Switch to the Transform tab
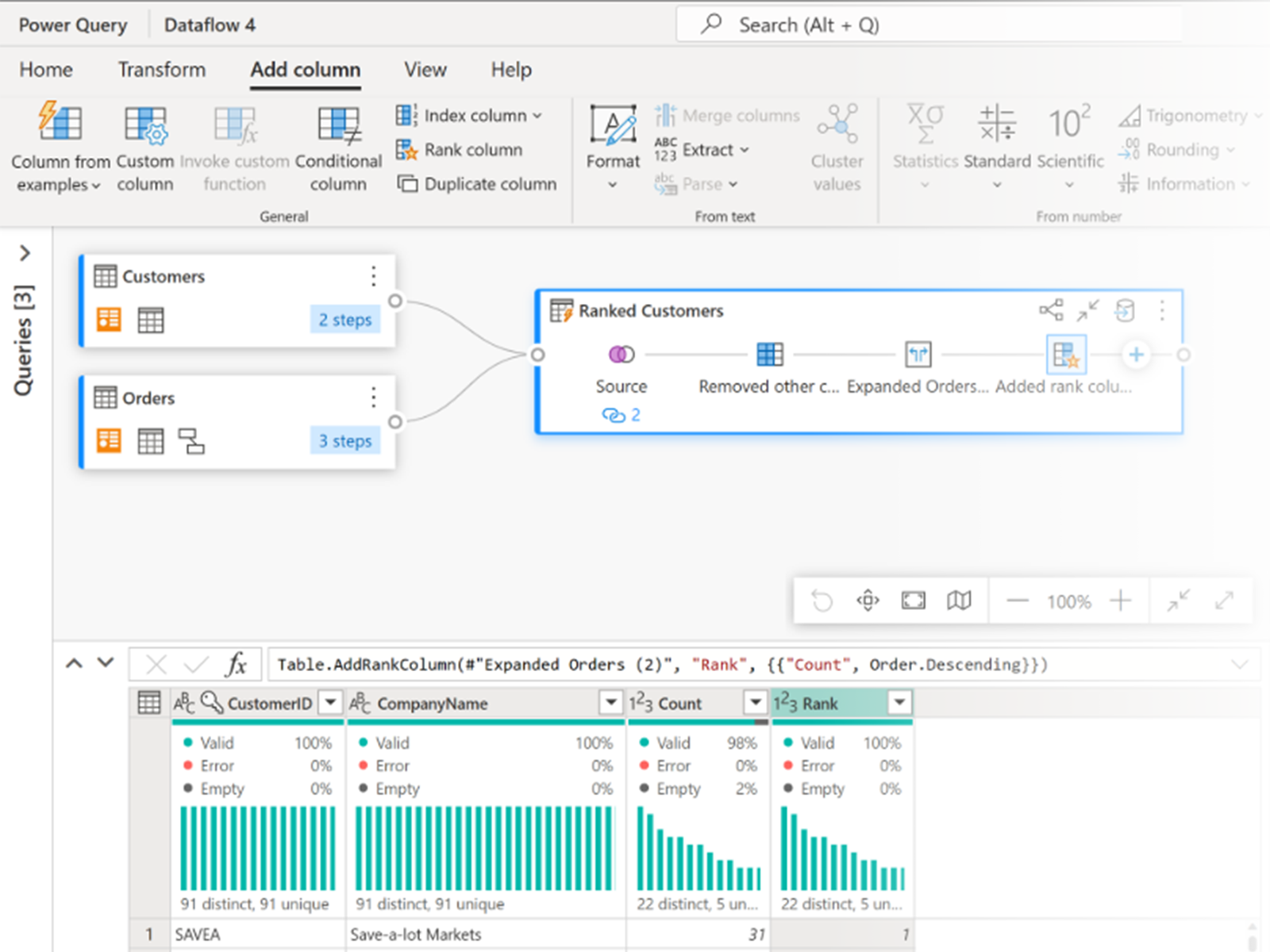The height and width of the screenshot is (952, 1270). point(162,70)
